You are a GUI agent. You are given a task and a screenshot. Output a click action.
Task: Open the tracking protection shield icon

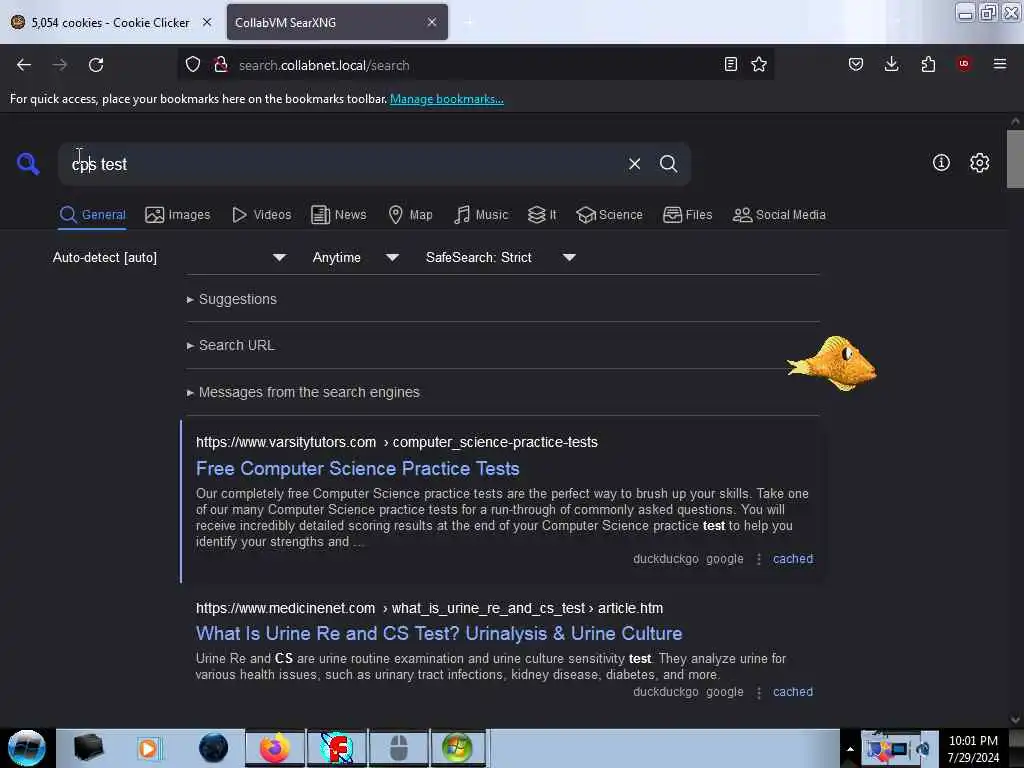[x=193, y=65]
